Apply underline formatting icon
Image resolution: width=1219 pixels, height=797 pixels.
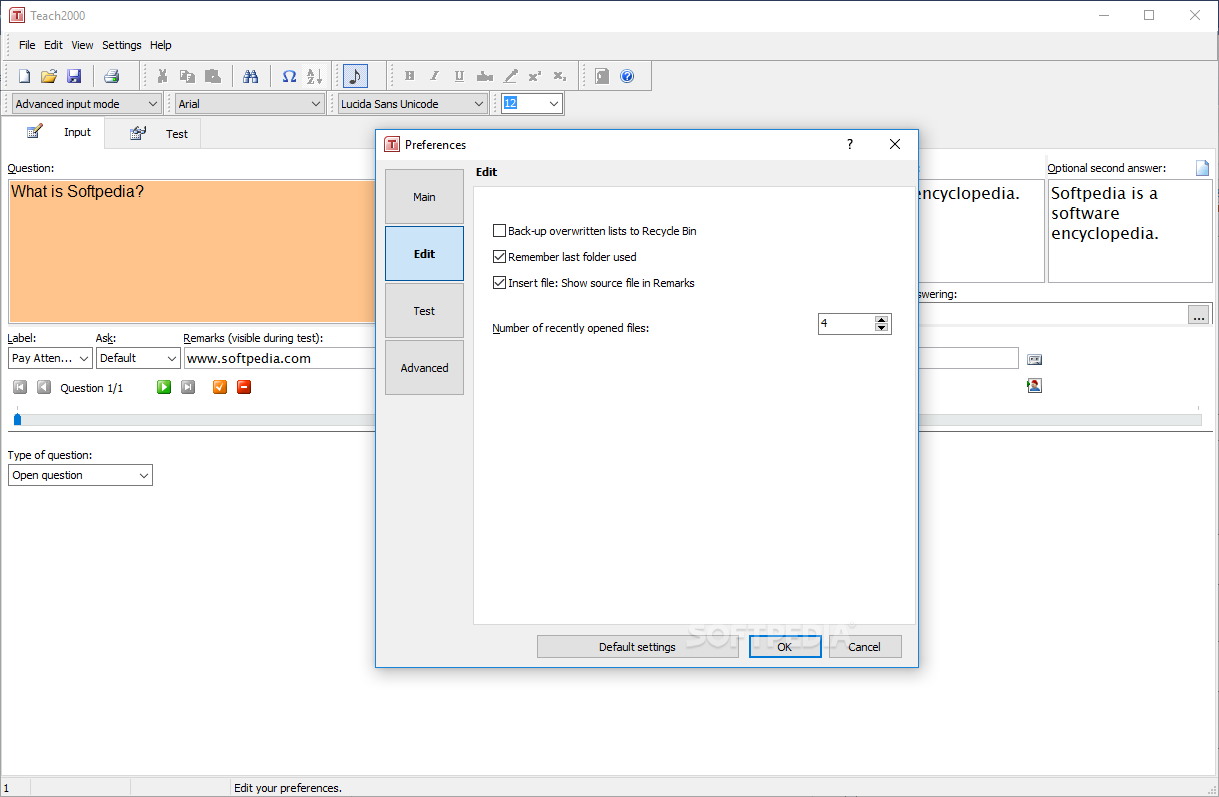(x=459, y=76)
